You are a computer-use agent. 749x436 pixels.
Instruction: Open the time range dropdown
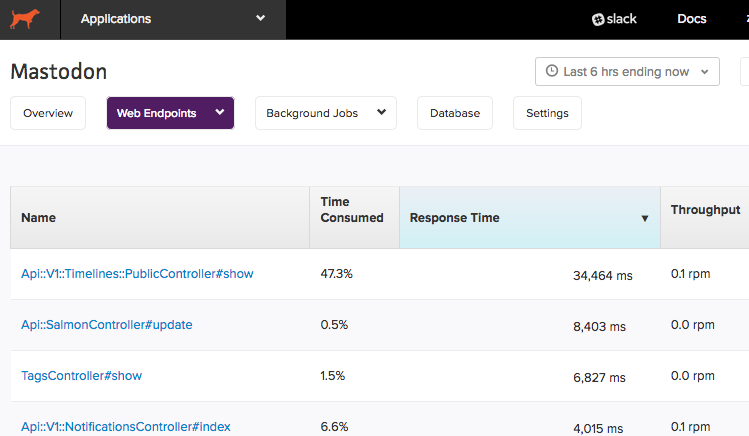(627, 72)
